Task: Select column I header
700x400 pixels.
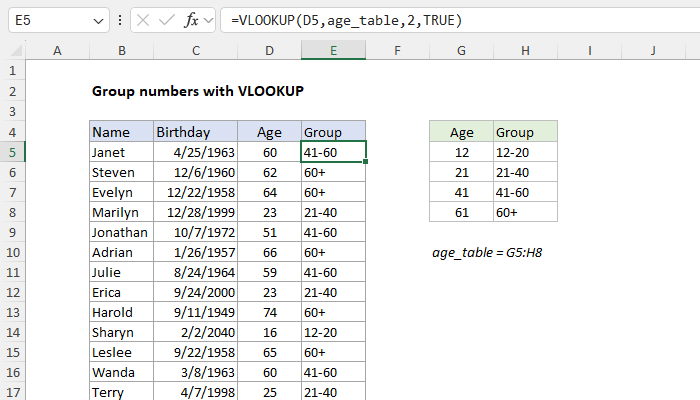Action: [x=589, y=50]
